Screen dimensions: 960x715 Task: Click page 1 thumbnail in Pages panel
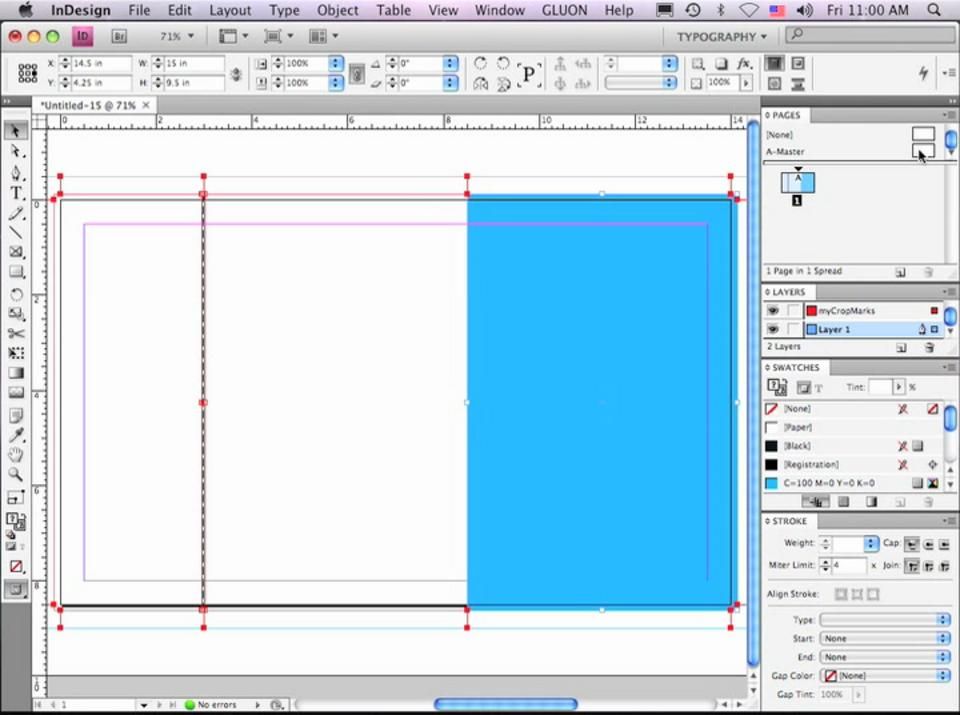coord(797,182)
